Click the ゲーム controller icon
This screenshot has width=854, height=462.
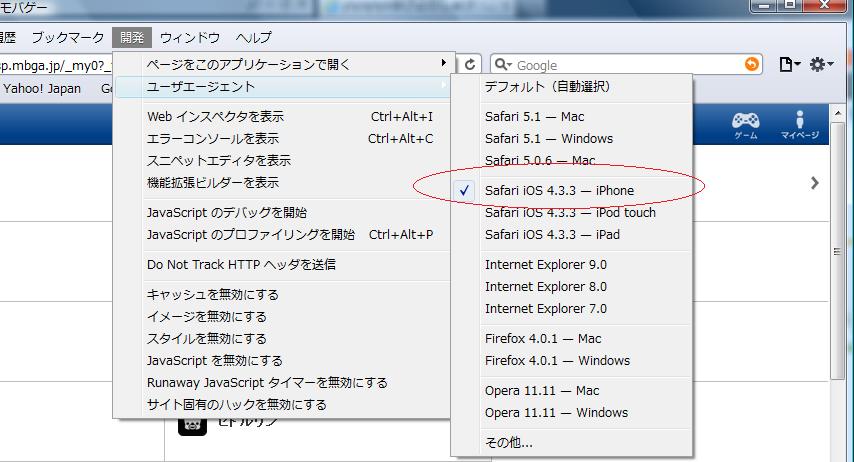(x=746, y=122)
